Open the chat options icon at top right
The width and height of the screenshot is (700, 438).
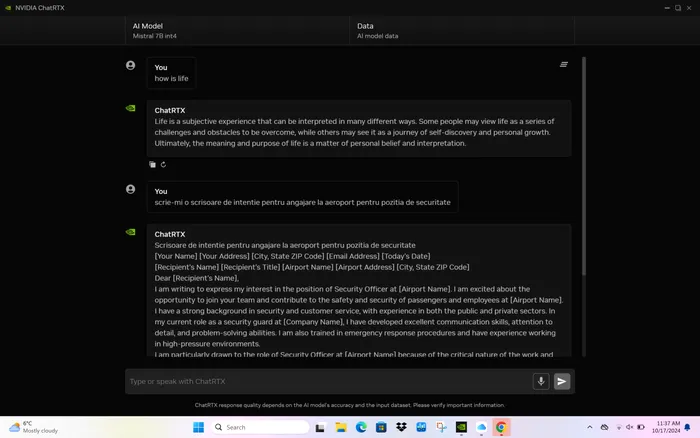pos(564,64)
